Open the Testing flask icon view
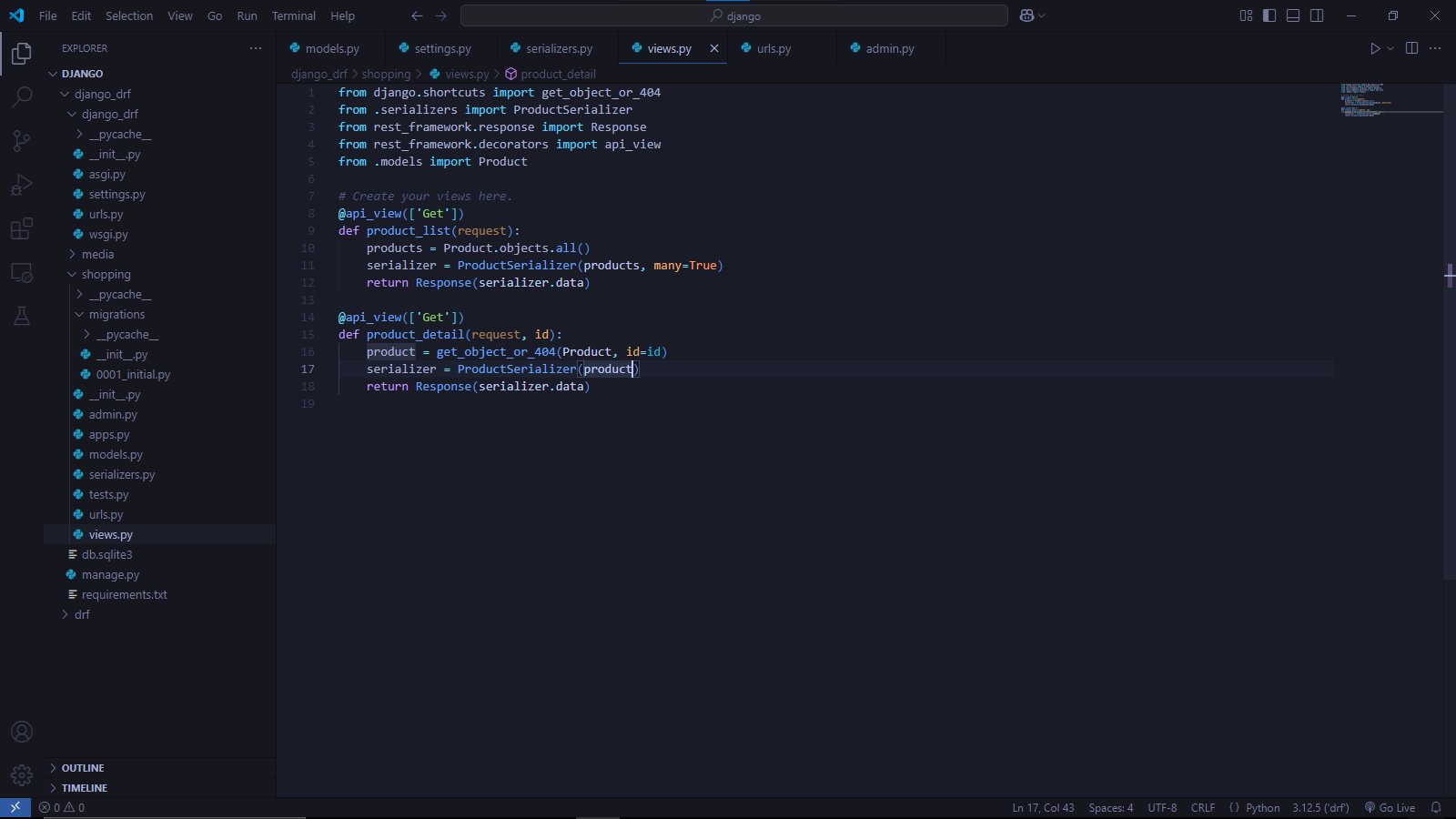The image size is (1456, 819). click(22, 316)
